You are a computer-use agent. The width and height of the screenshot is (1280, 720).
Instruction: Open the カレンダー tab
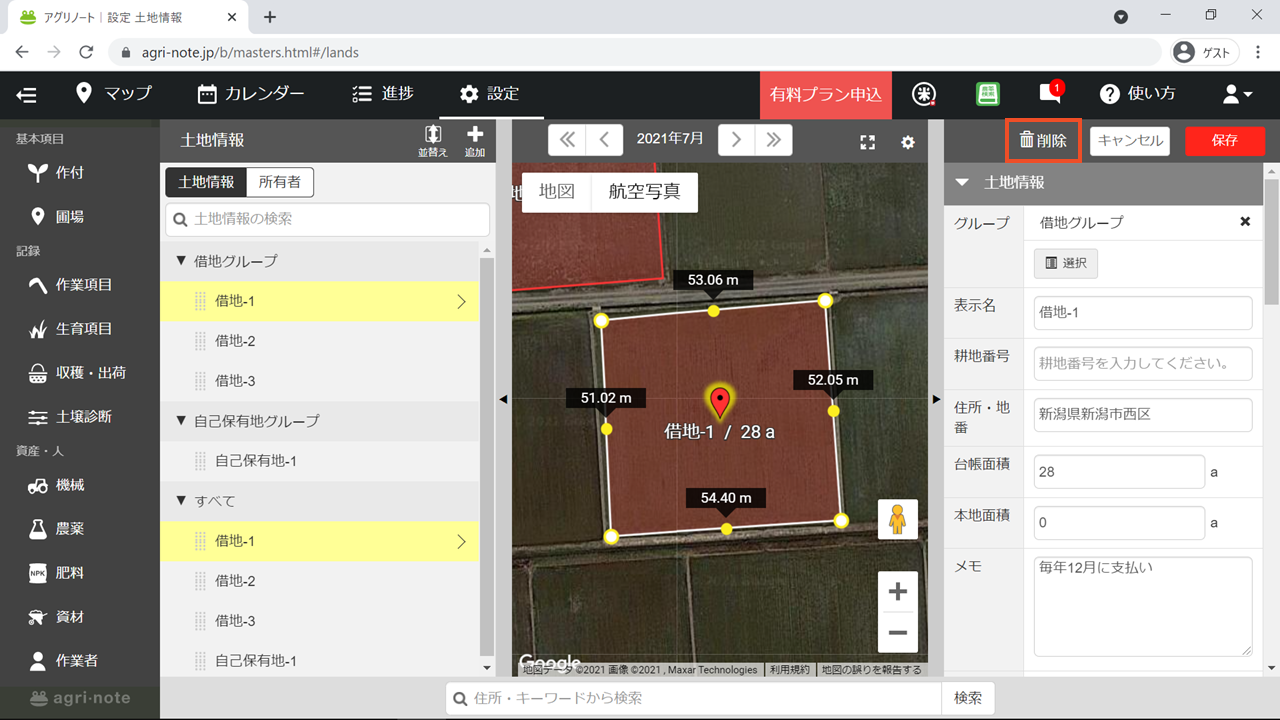(251, 94)
